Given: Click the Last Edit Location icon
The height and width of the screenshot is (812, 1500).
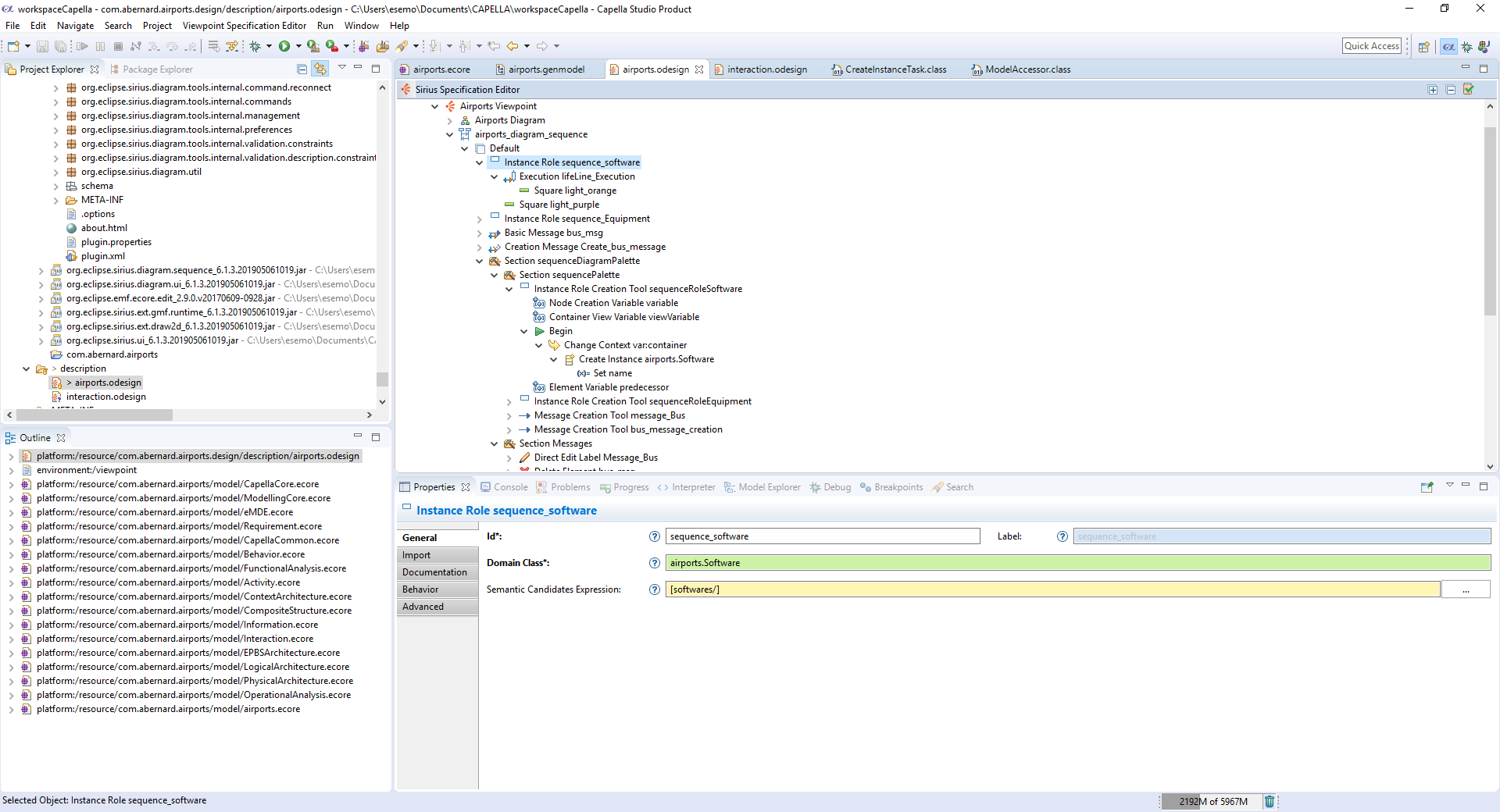Looking at the screenshot, I should pos(494,47).
